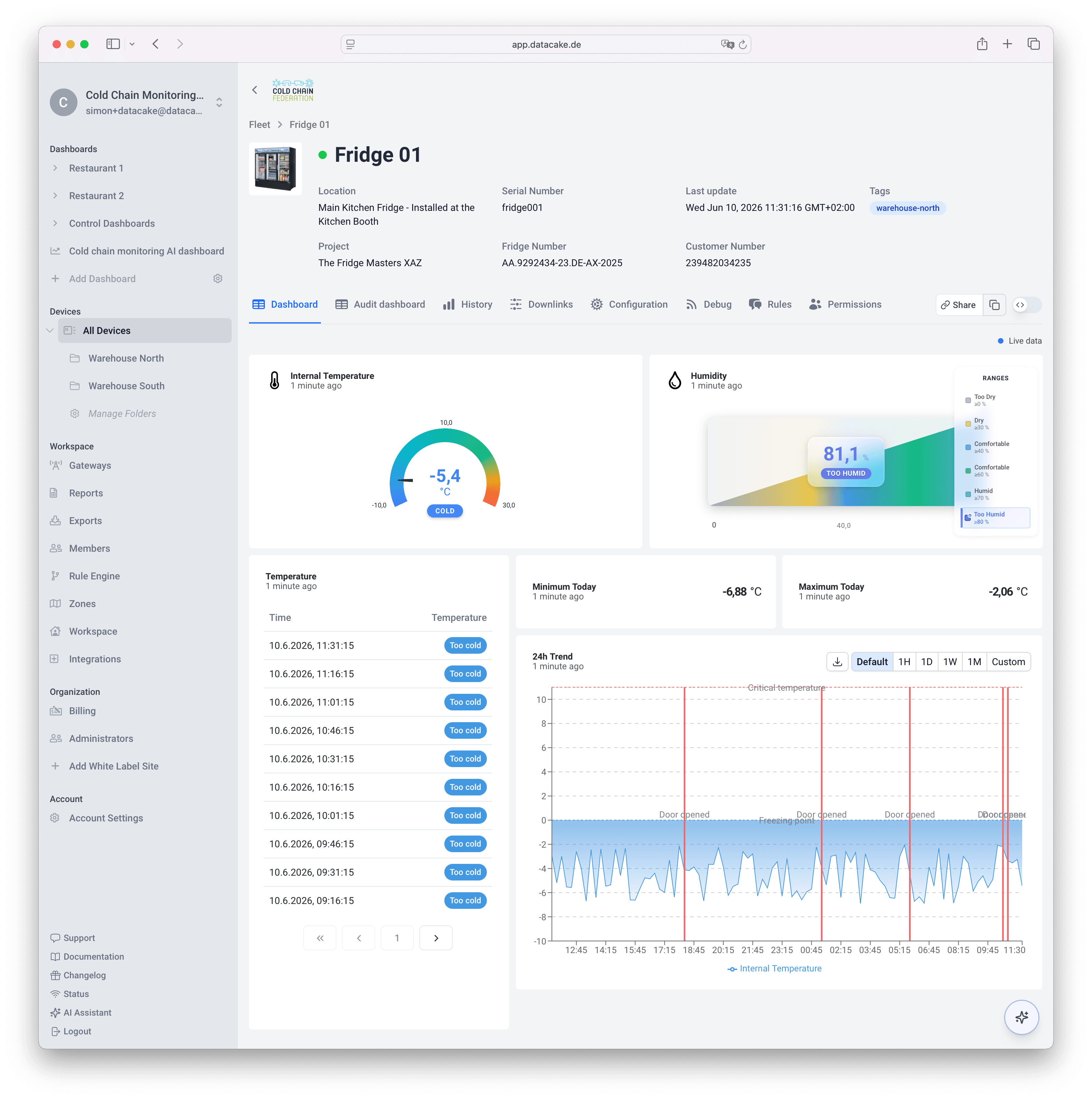Screen dimensions: 1092x1100
Task: Open the Rule Engine page
Action: 94,576
